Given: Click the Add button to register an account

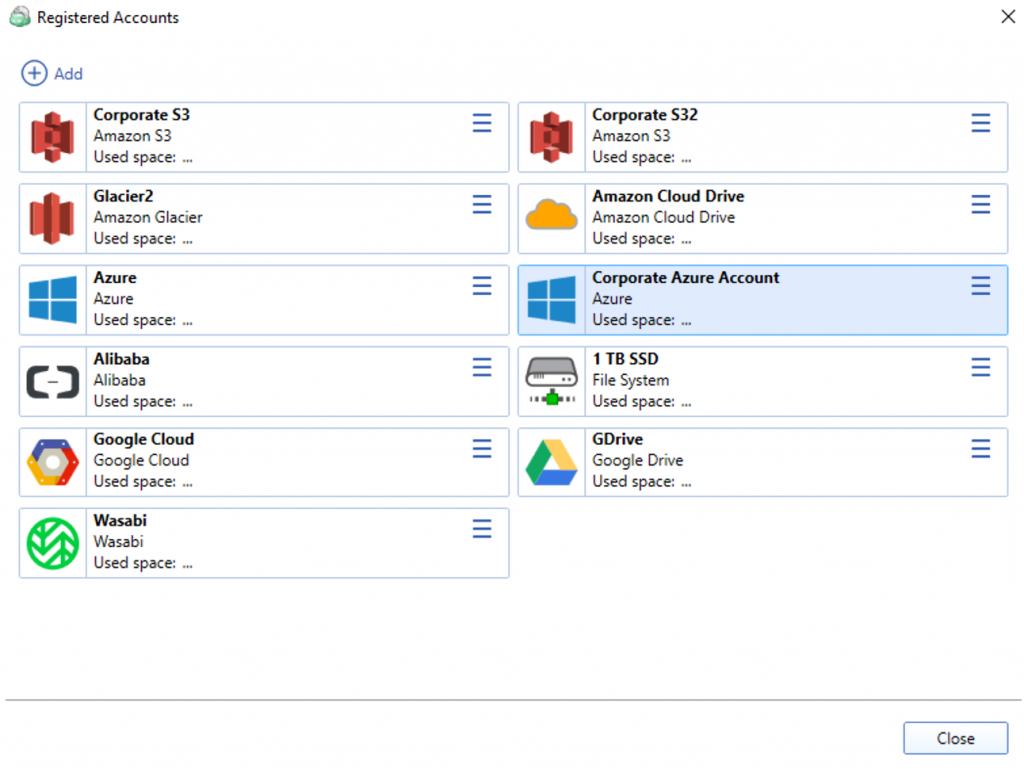Looking at the screenshot, I should tap(52, 73).
